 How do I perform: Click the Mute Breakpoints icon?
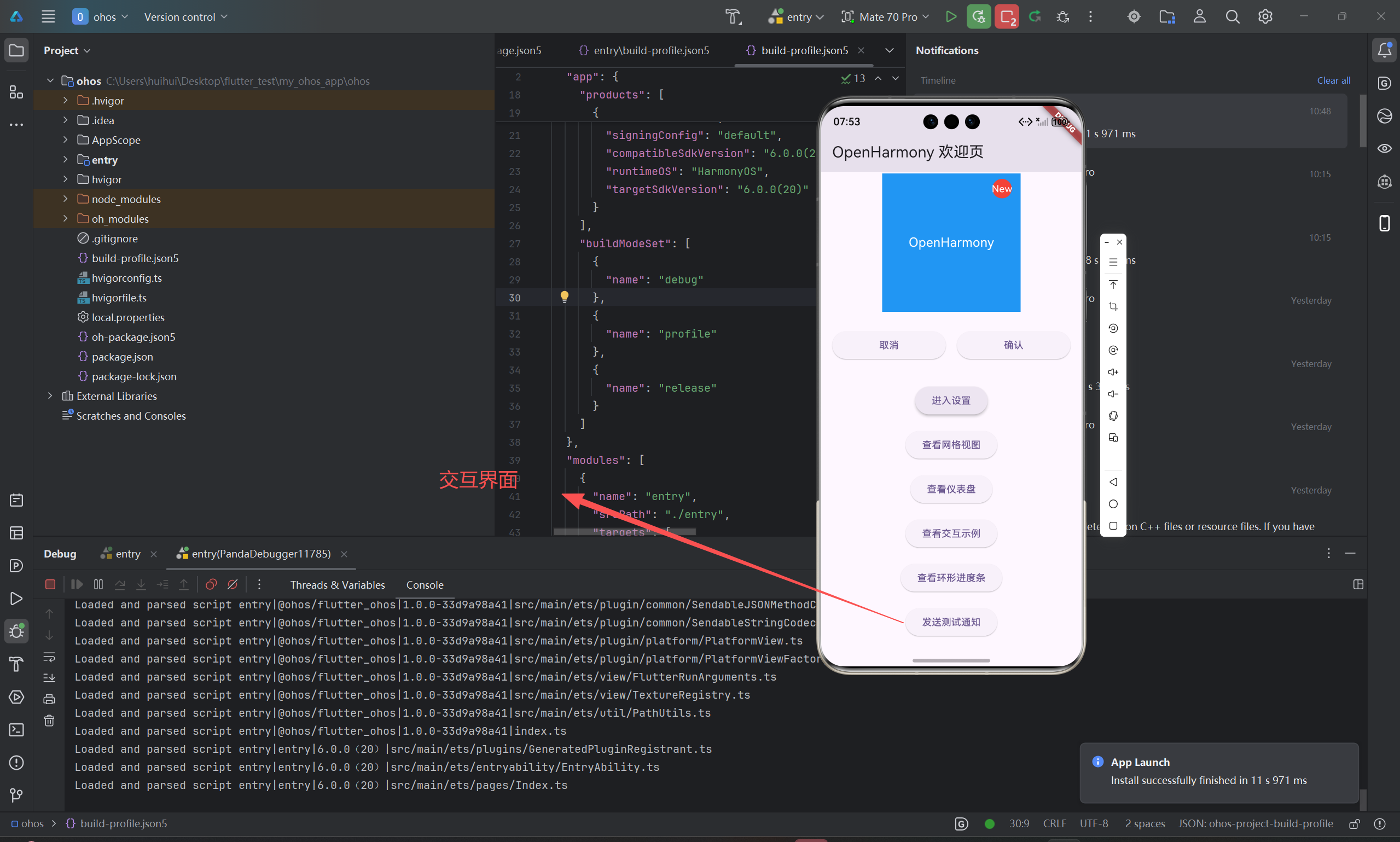(233, 584)
